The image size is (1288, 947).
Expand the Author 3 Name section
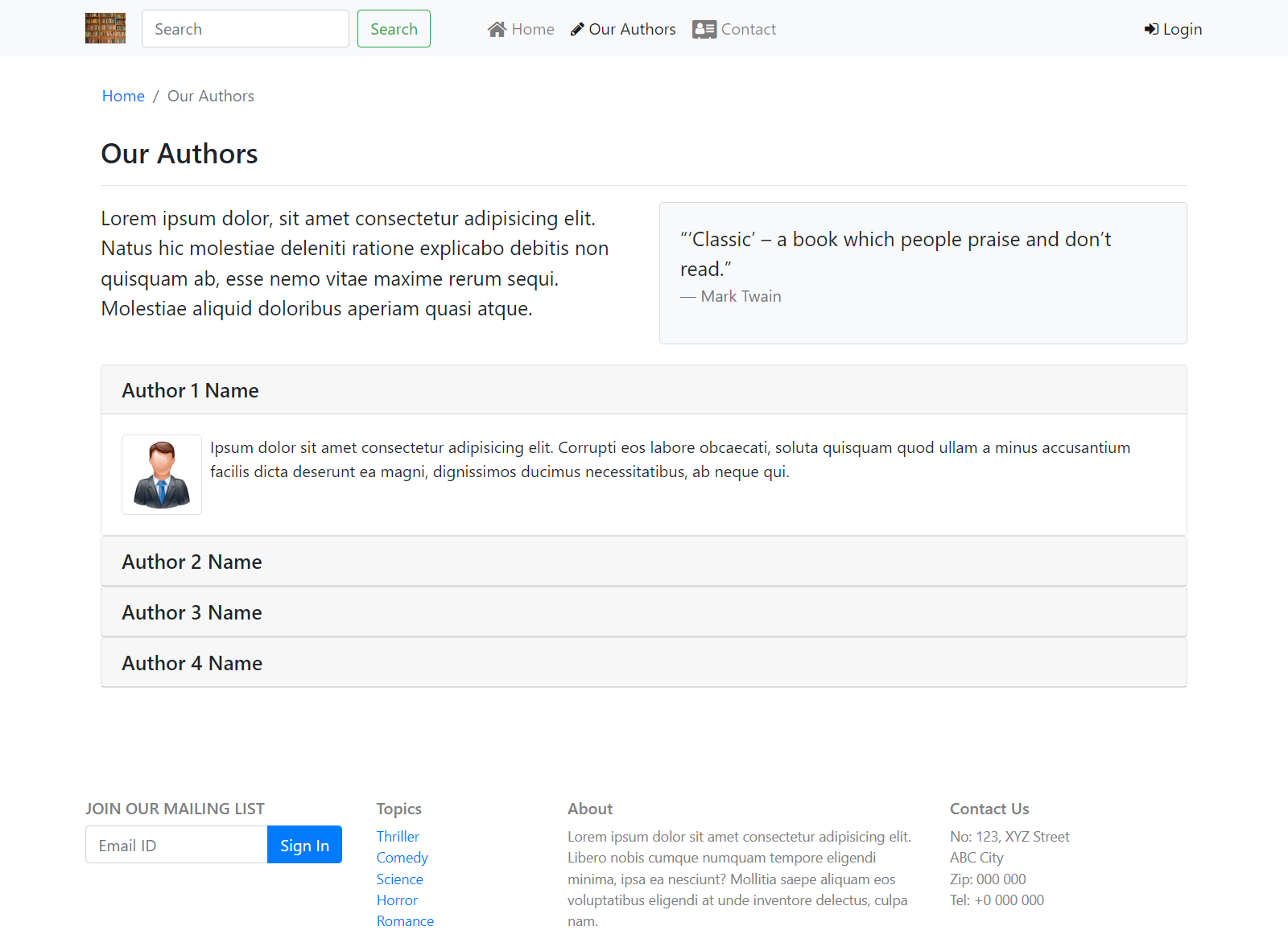coord(192,611)
